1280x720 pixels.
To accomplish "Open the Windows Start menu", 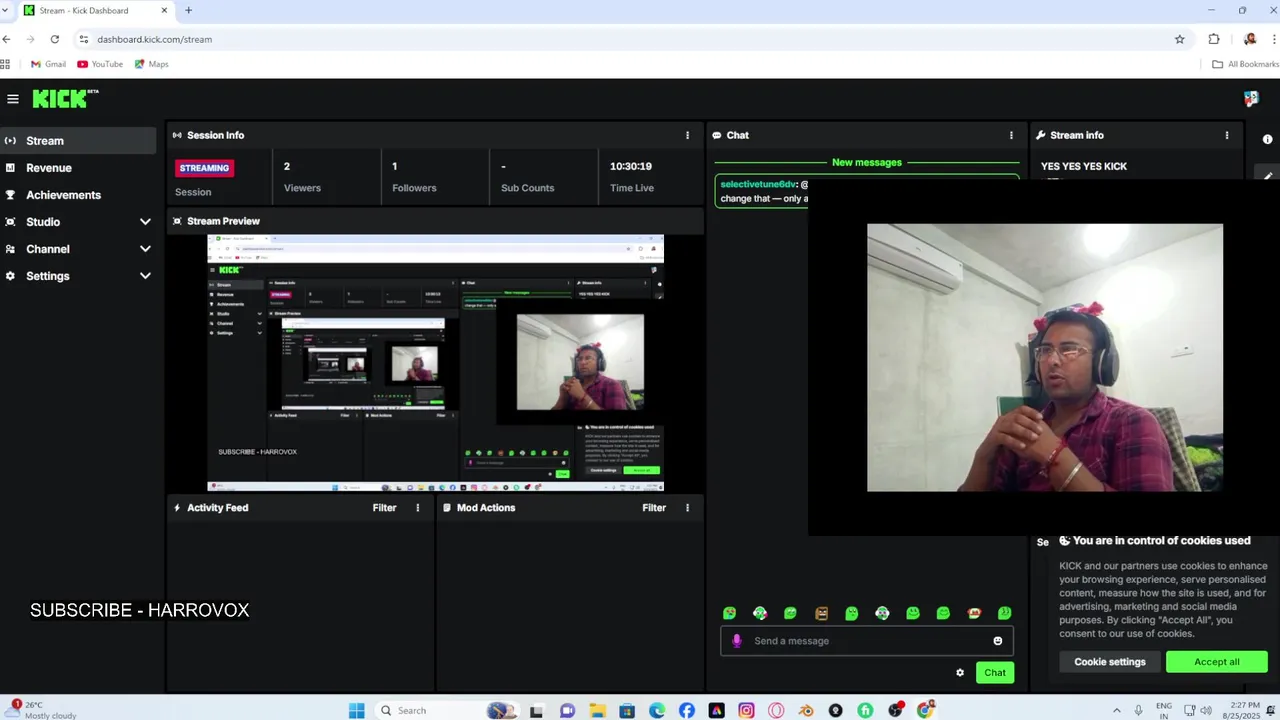I will point(357,711).
